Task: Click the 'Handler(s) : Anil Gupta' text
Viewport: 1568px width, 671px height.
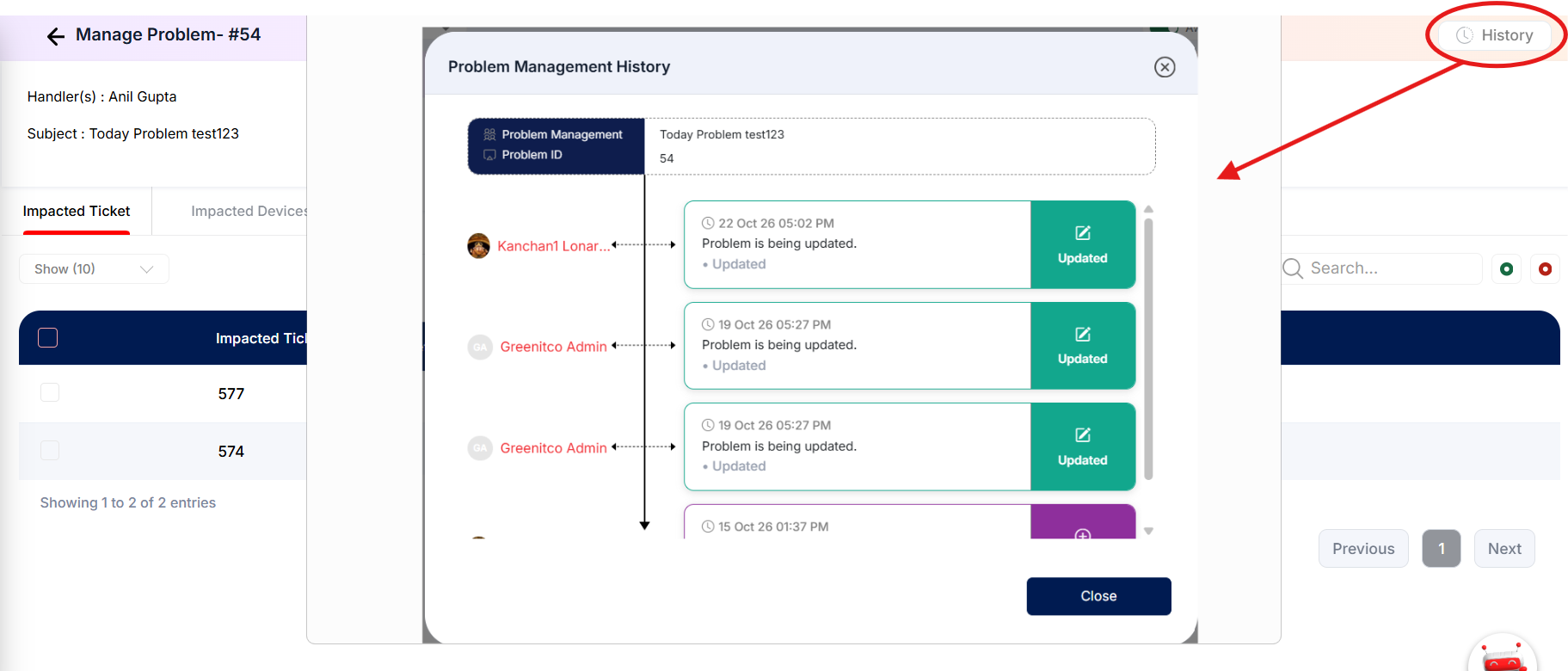Action: [101, 96]
